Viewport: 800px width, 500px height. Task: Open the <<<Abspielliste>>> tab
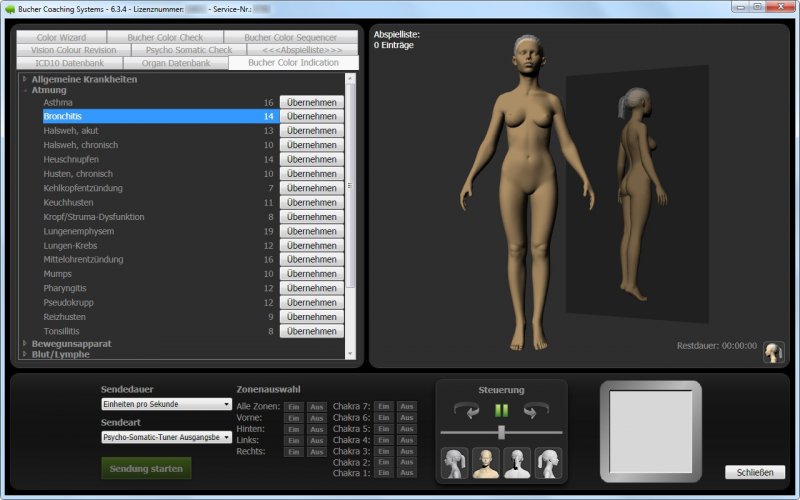pyautogui.click(x=302, y=50)
